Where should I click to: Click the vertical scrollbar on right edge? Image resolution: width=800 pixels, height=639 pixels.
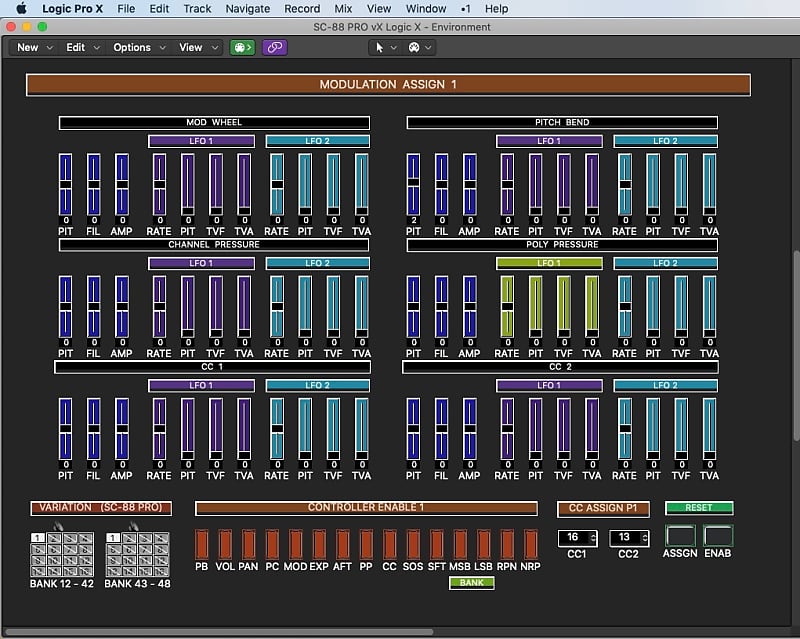point(796,346)
